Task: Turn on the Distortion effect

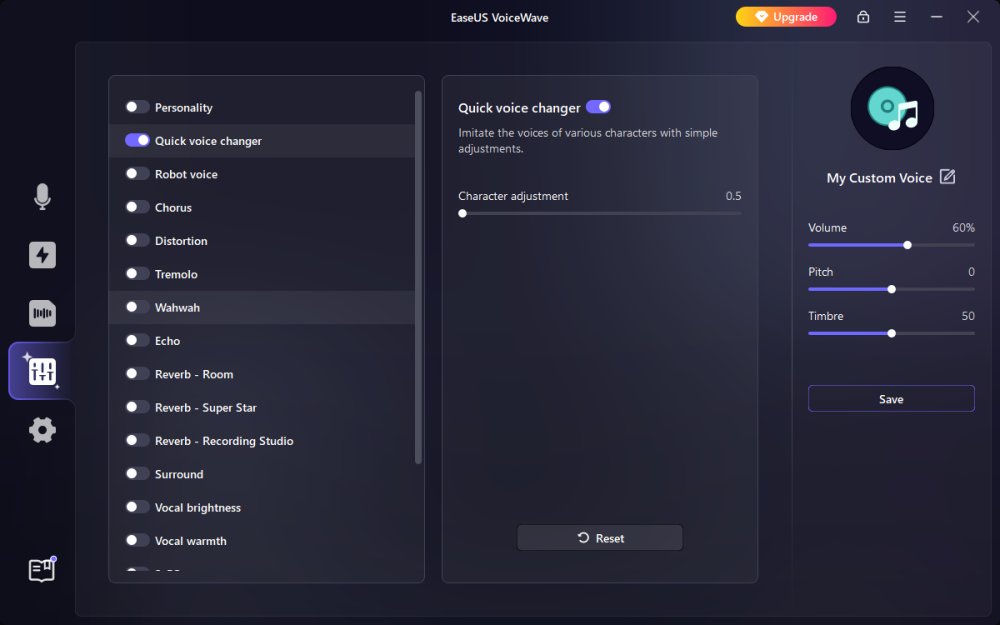Action: coord(137,240)
